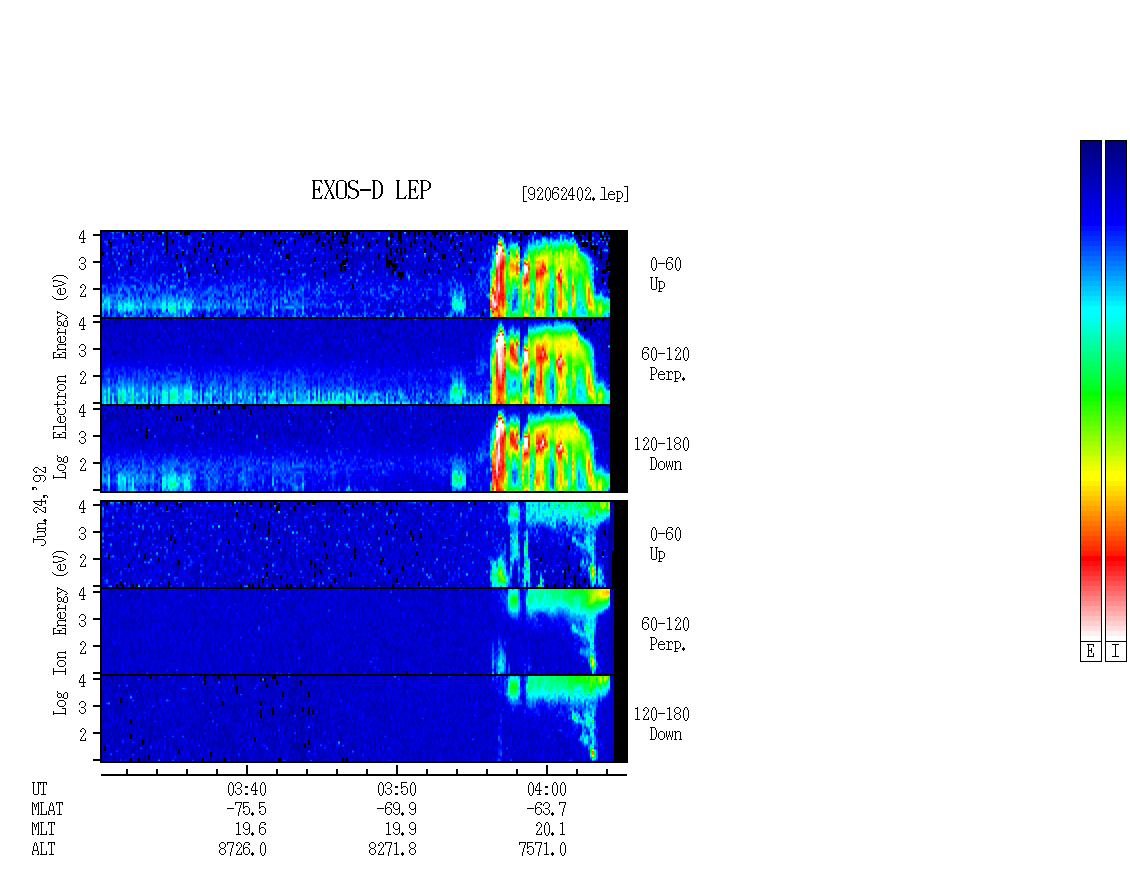Click the UT row label
This screenshot has height=875, width=1130.
click(x=40, y=789)
